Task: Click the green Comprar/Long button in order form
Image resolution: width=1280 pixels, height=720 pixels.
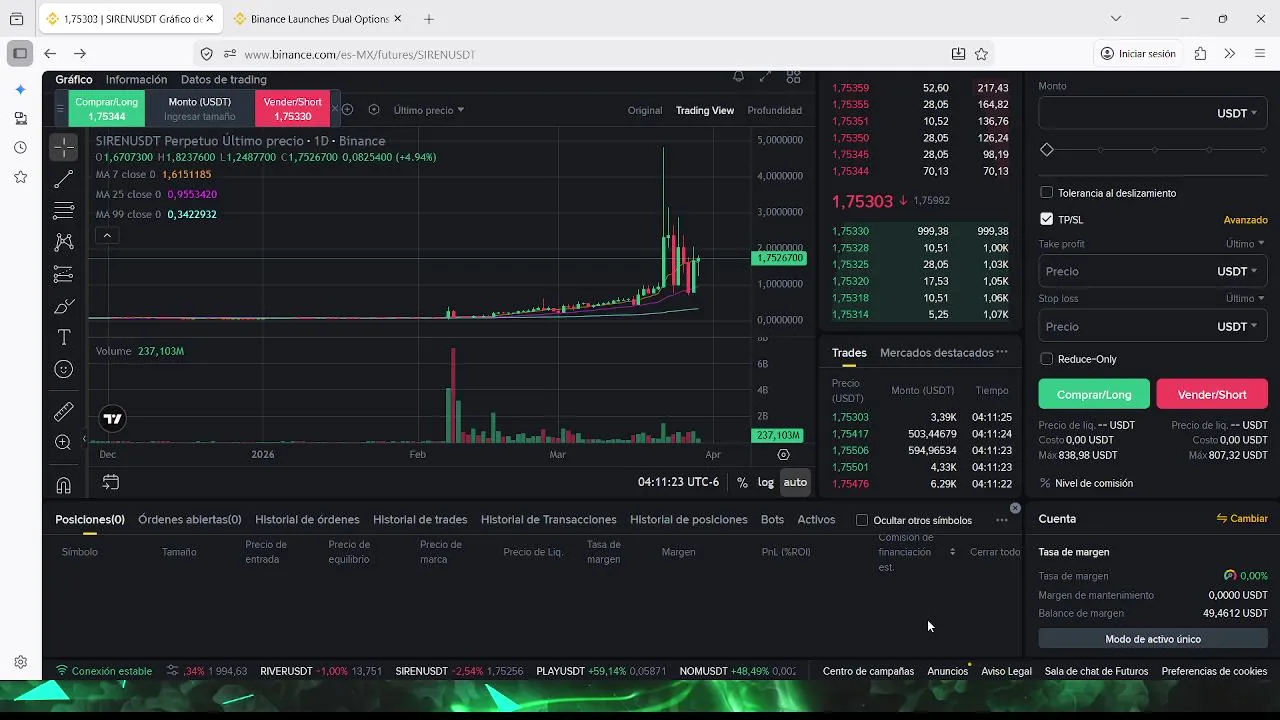Action: pyautogui.click(x=1094, y=394)
